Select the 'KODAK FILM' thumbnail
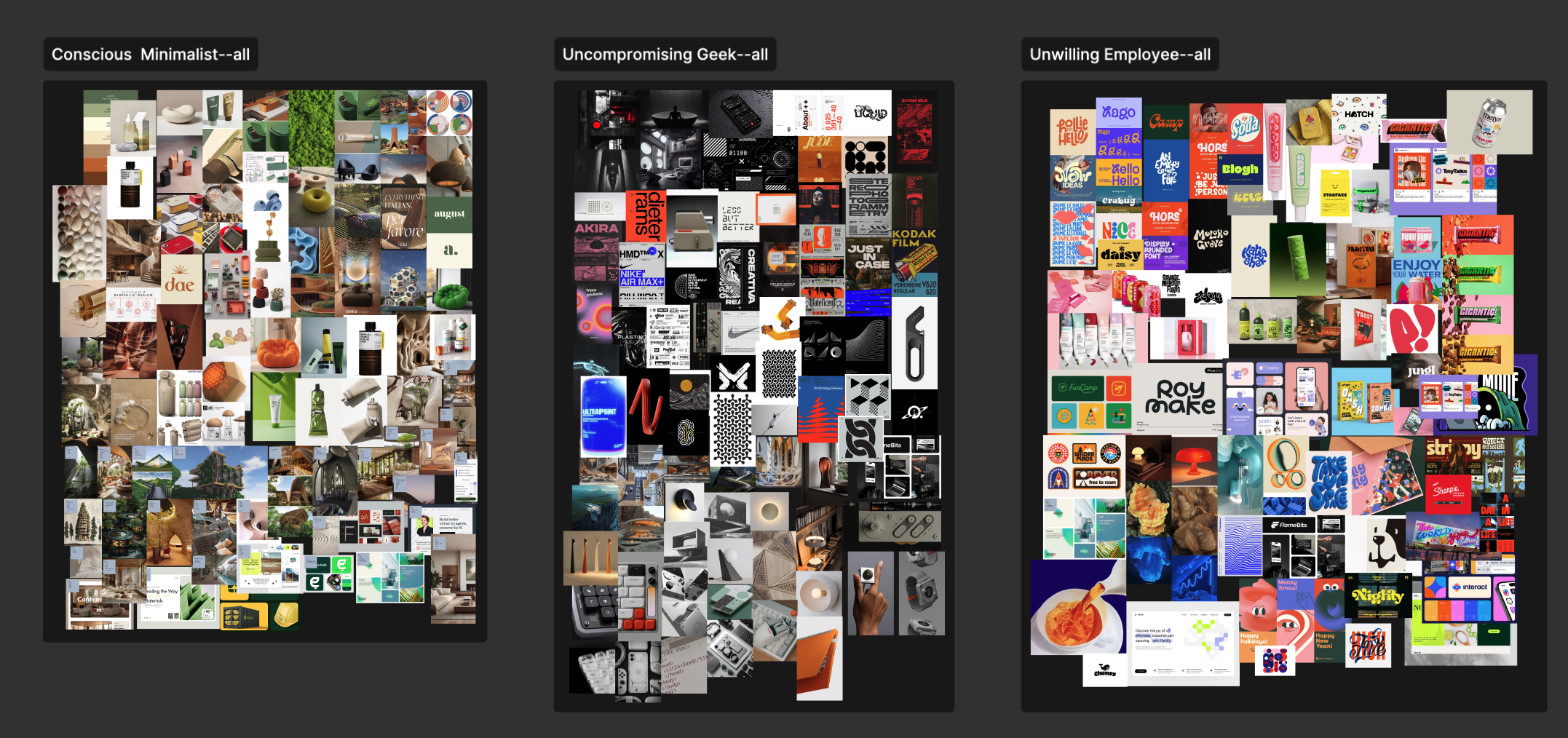Viewport: 1568px width, 738px height. [x=914, y=238]
